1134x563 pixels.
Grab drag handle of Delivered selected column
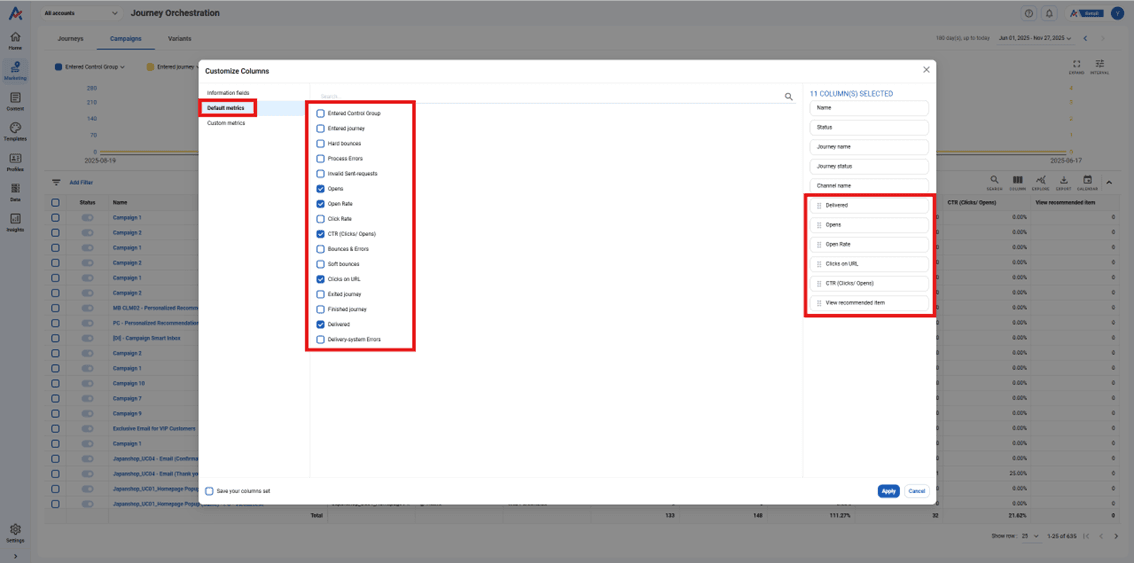coord(819,206)
